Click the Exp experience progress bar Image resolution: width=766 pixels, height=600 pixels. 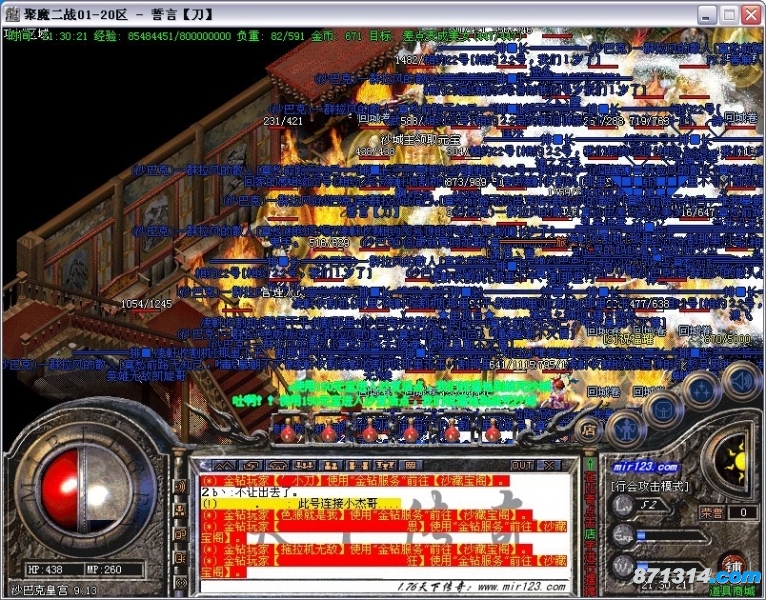coord(673,536)
